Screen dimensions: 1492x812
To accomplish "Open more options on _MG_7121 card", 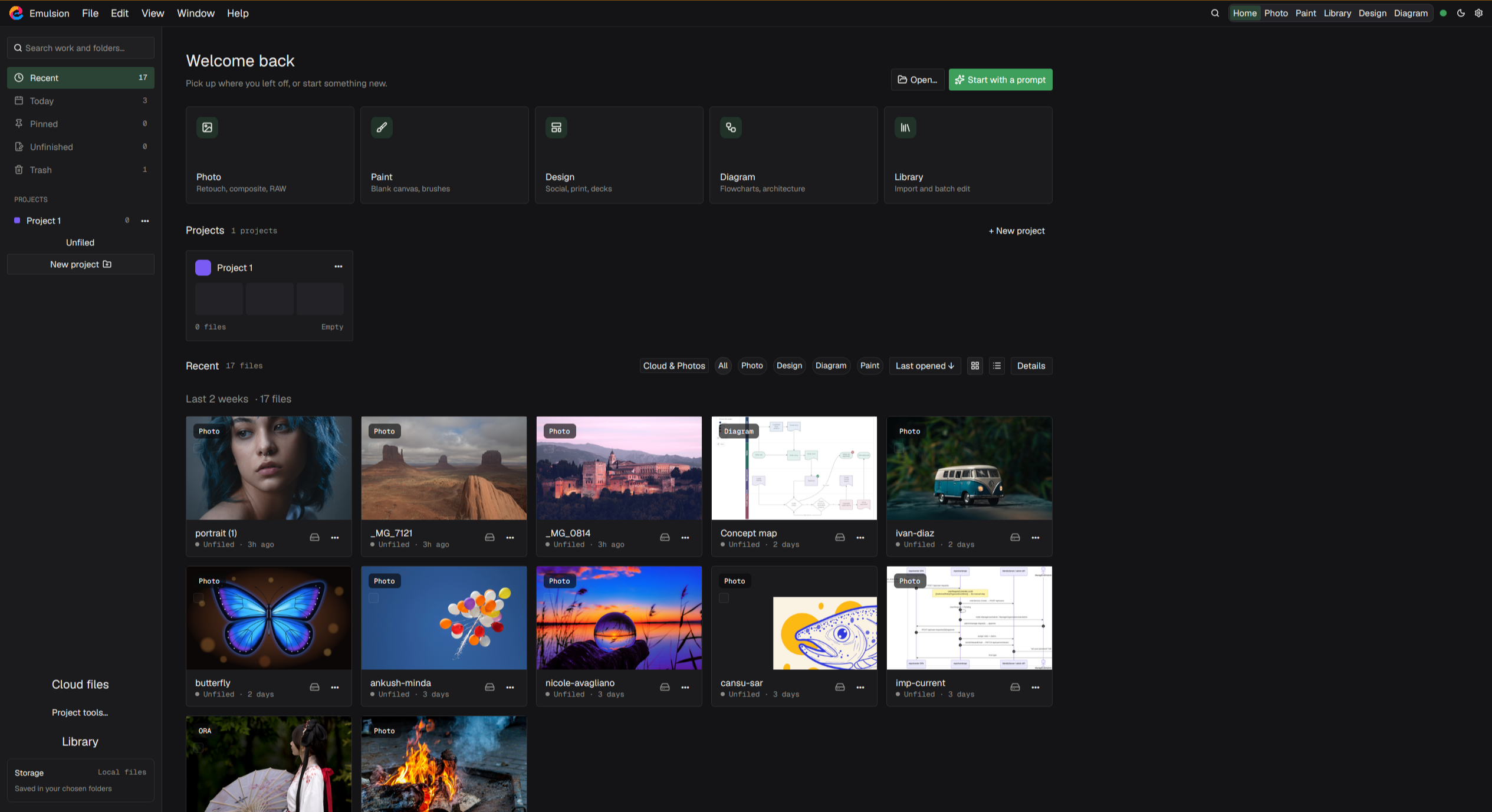I will tap(510, 538).
